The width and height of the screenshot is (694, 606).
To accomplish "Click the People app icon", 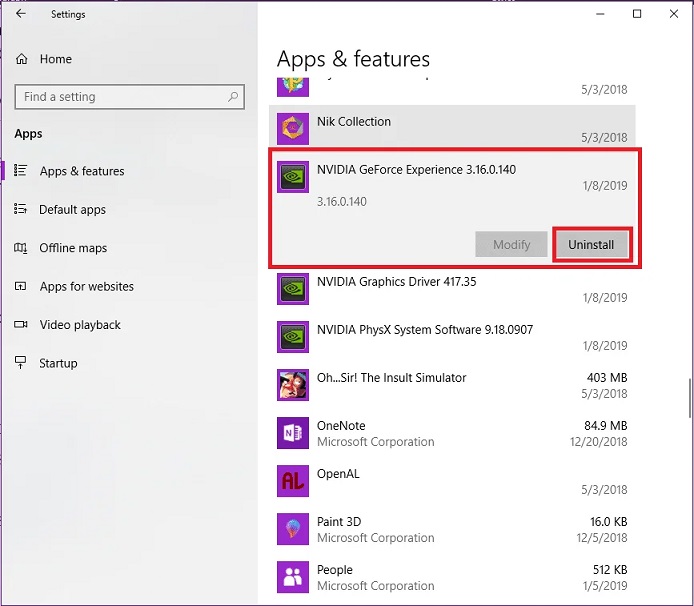I will click(293, 577).
